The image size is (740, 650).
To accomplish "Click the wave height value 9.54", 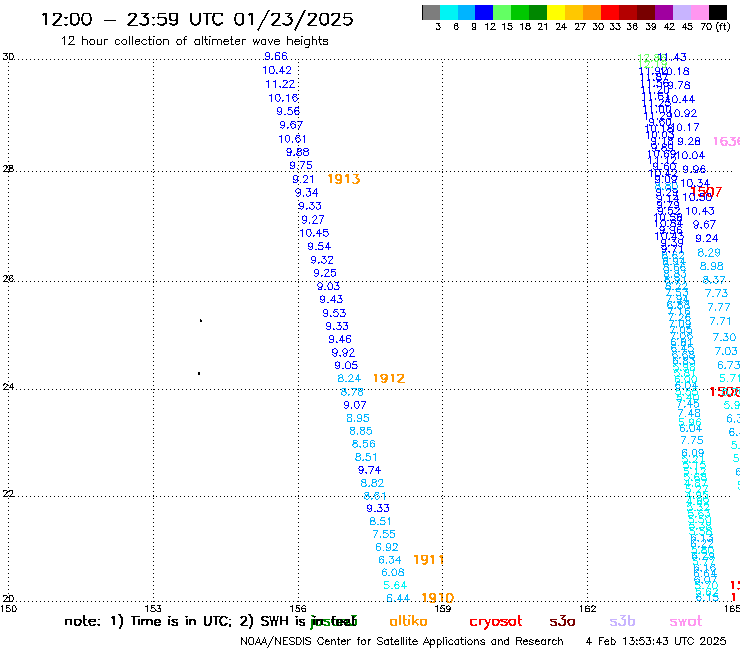I will click(x=319, y=246).
